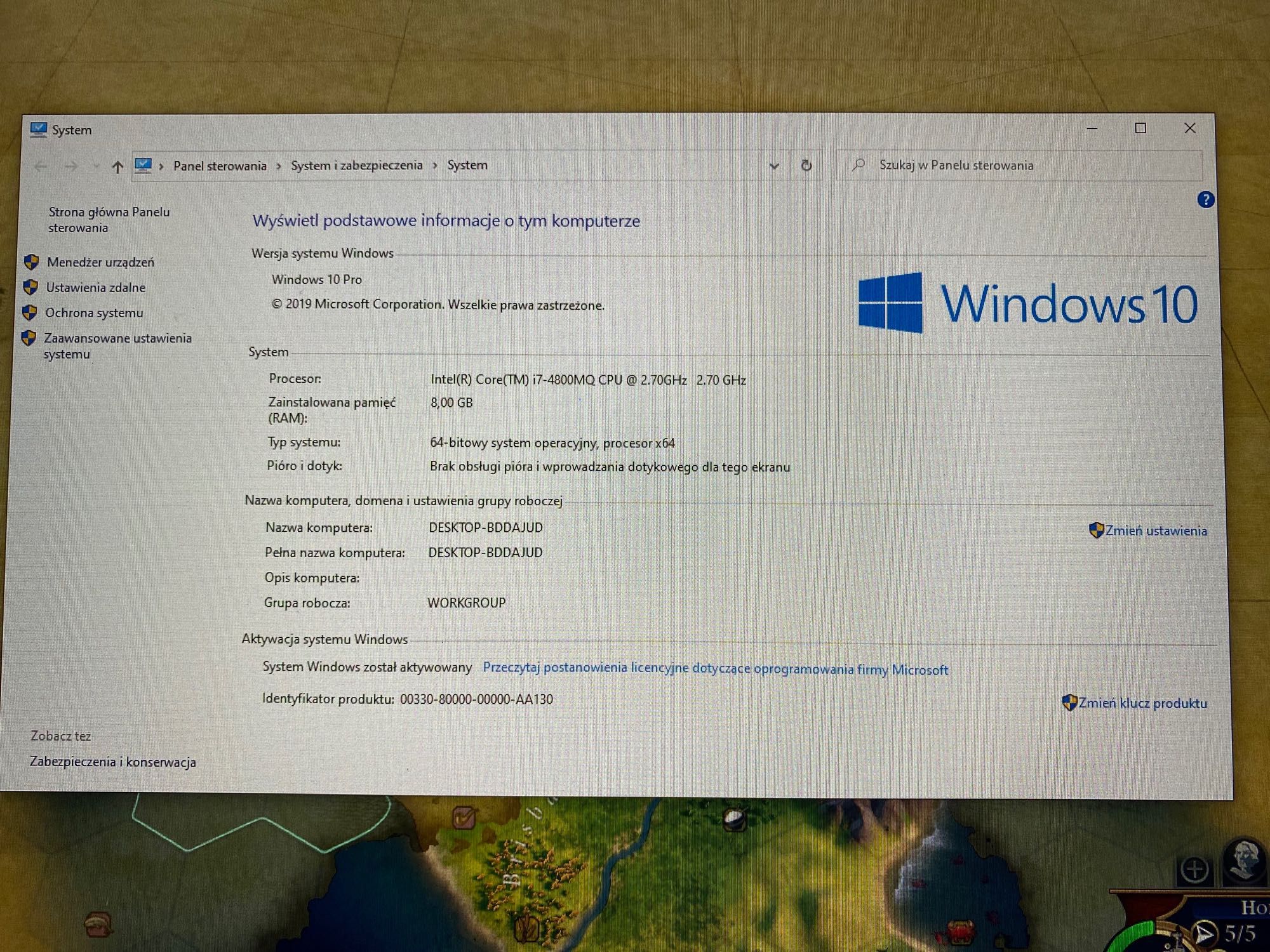Focus the Szukaj w Panelu sterowania field

[1020, 166]
